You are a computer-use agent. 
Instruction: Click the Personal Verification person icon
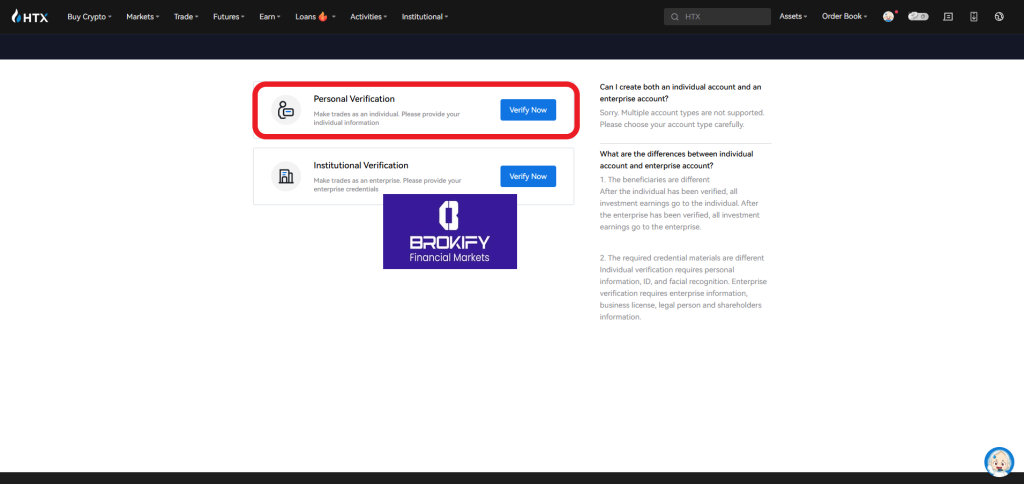(286, 110)
